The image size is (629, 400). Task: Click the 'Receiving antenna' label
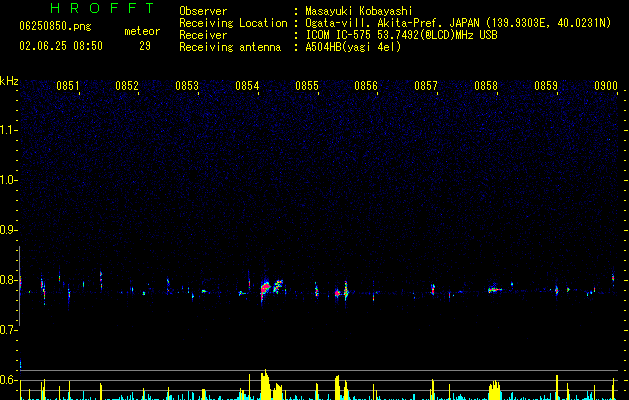click(230, 47)
